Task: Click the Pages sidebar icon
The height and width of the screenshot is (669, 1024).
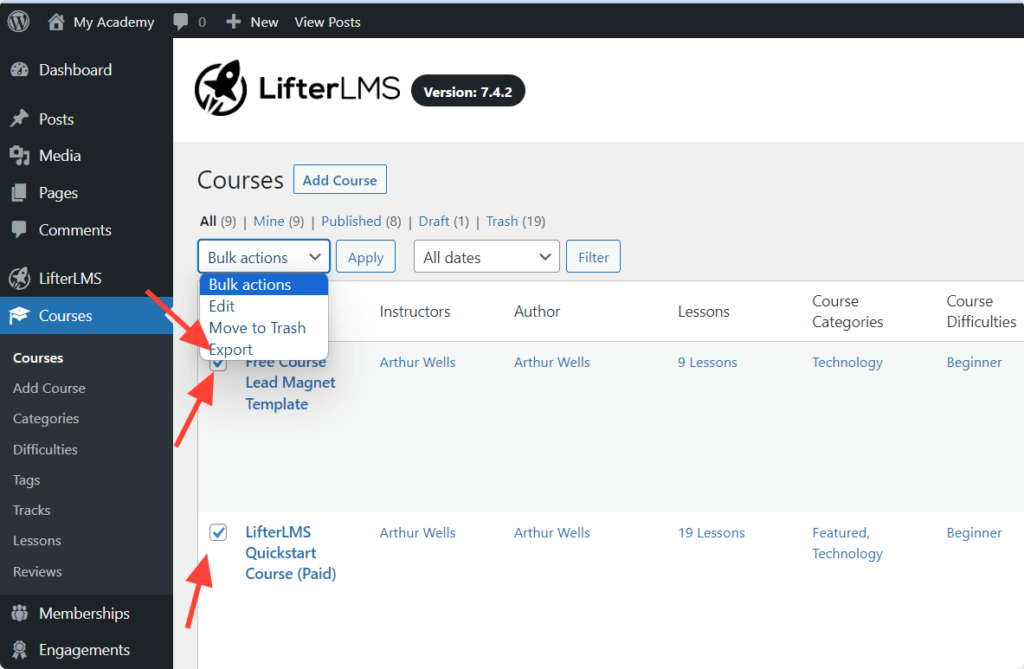Action: [x=22, y=192]
